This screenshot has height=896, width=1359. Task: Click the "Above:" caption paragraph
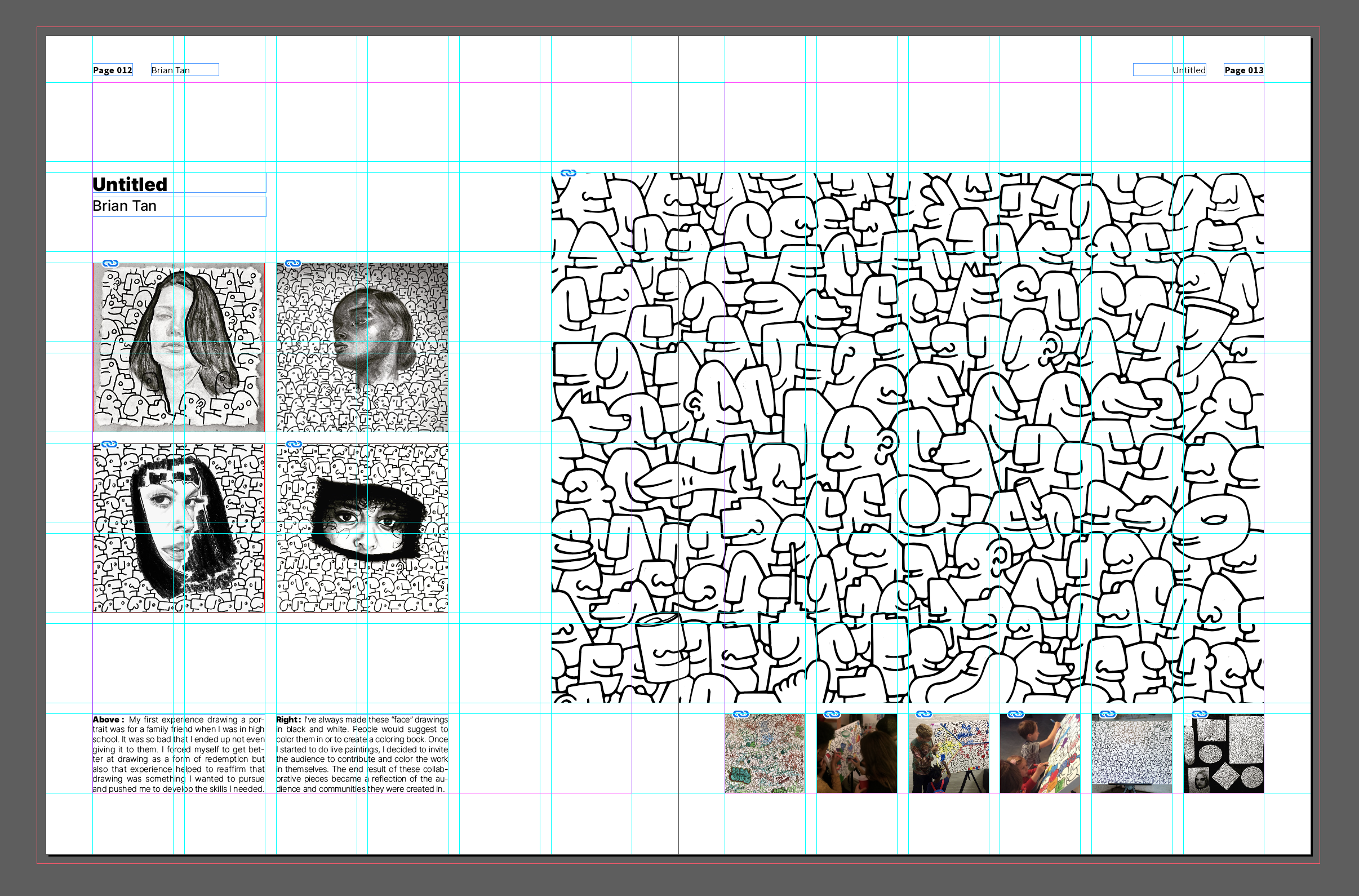click(178, 754)
